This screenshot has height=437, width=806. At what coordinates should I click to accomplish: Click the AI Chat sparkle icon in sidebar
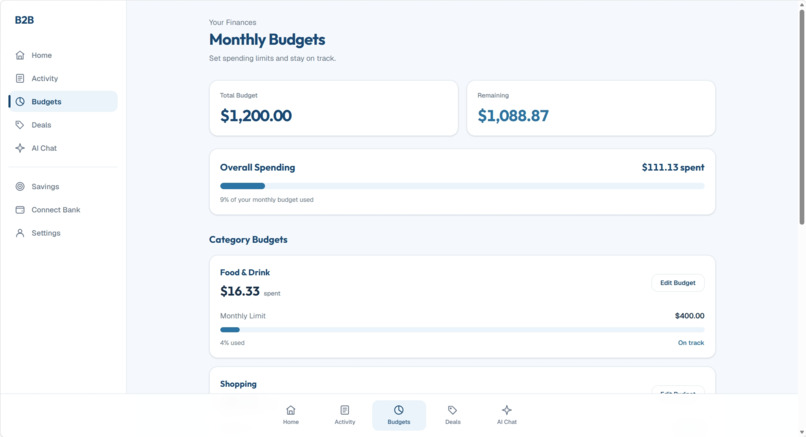click(x=20, y=148)
